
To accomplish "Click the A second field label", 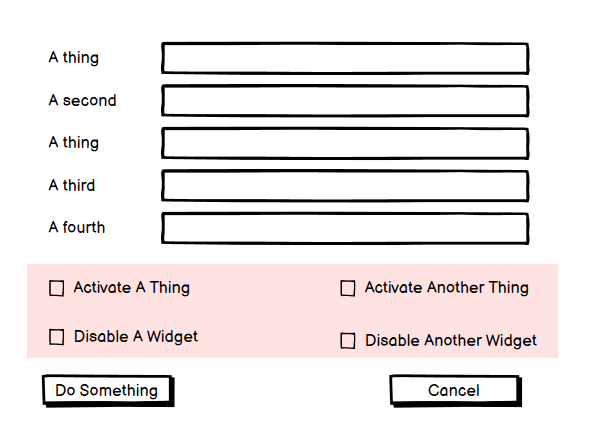I will (x=83, y=101).
